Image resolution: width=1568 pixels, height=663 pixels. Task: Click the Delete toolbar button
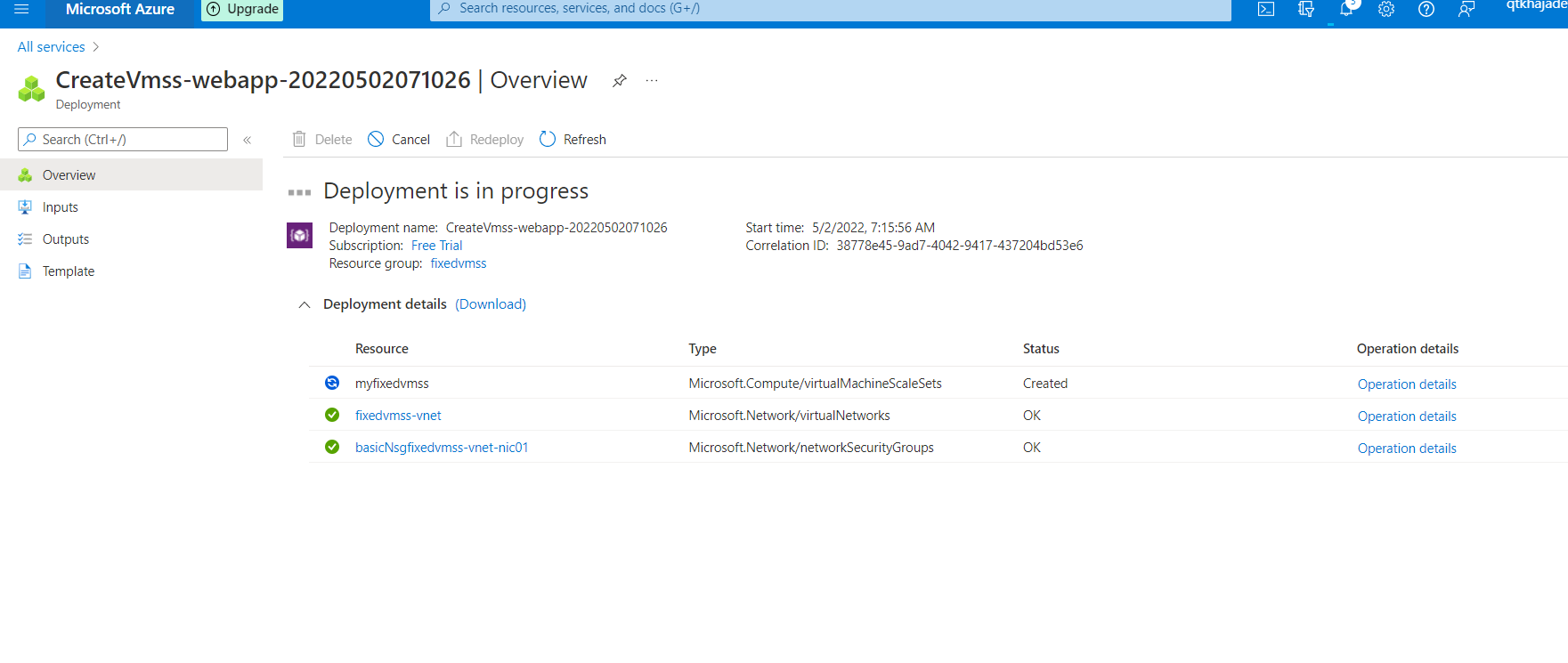[x=322, y=140]
